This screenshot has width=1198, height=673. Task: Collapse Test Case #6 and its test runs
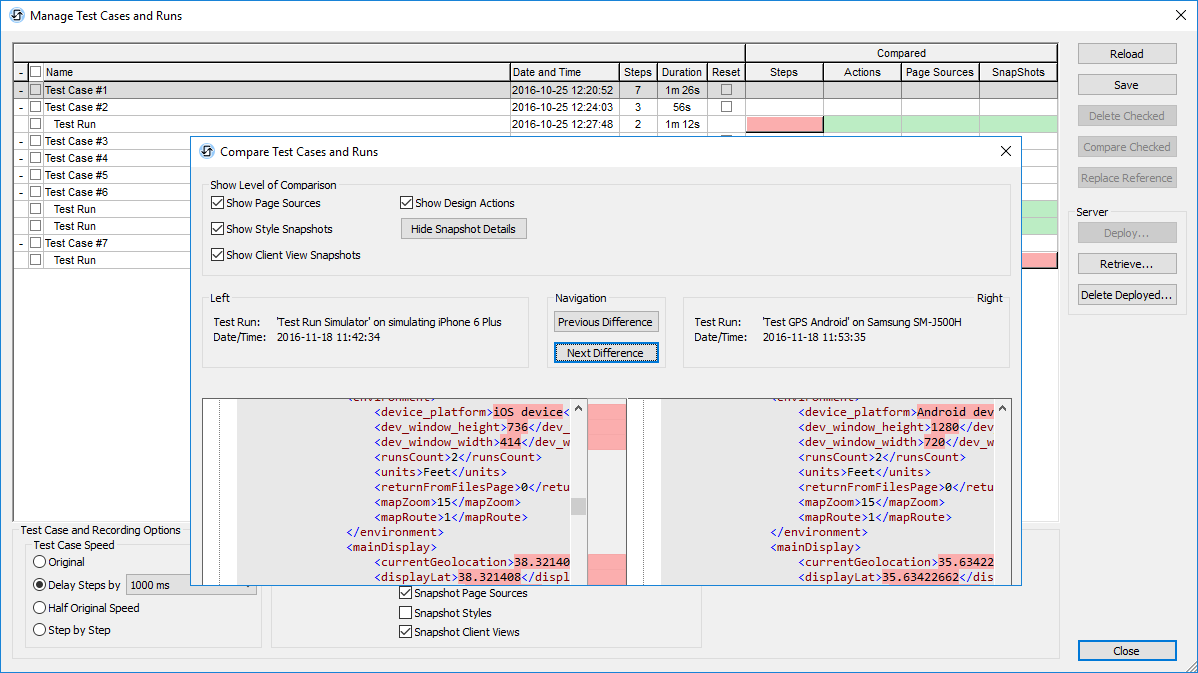(x=21, y=193)
